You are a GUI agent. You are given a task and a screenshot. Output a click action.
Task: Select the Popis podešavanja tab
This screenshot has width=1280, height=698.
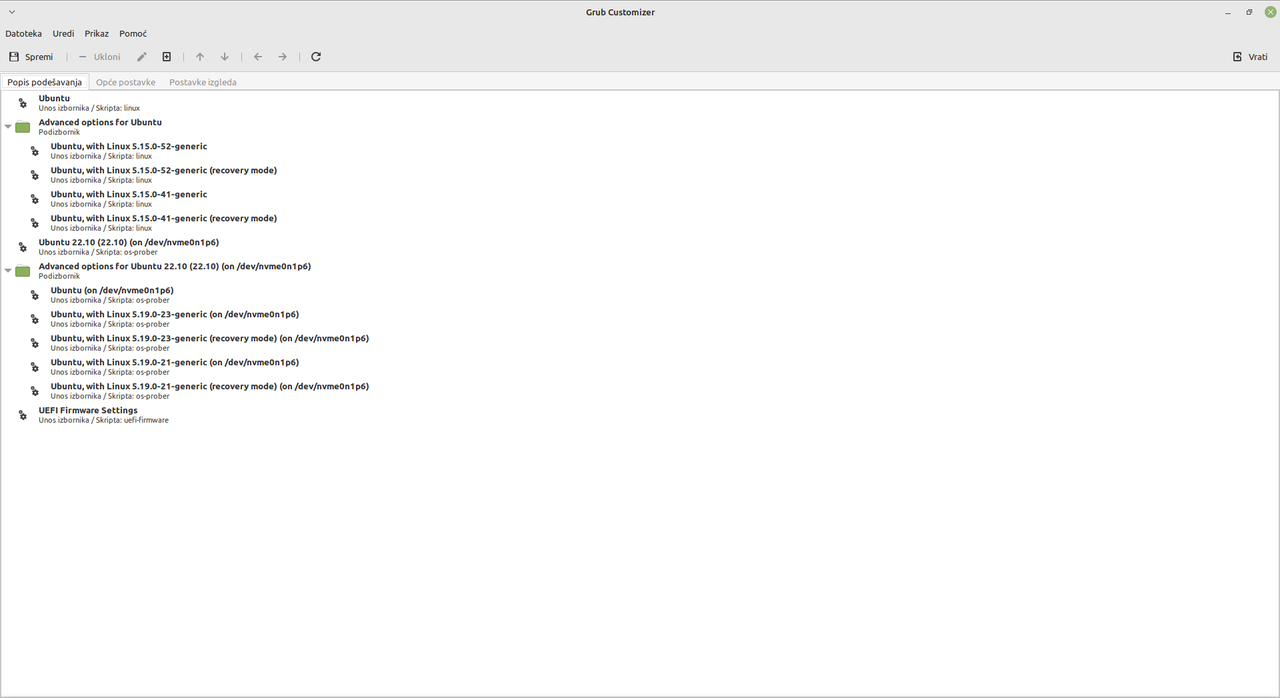(44, 82)
